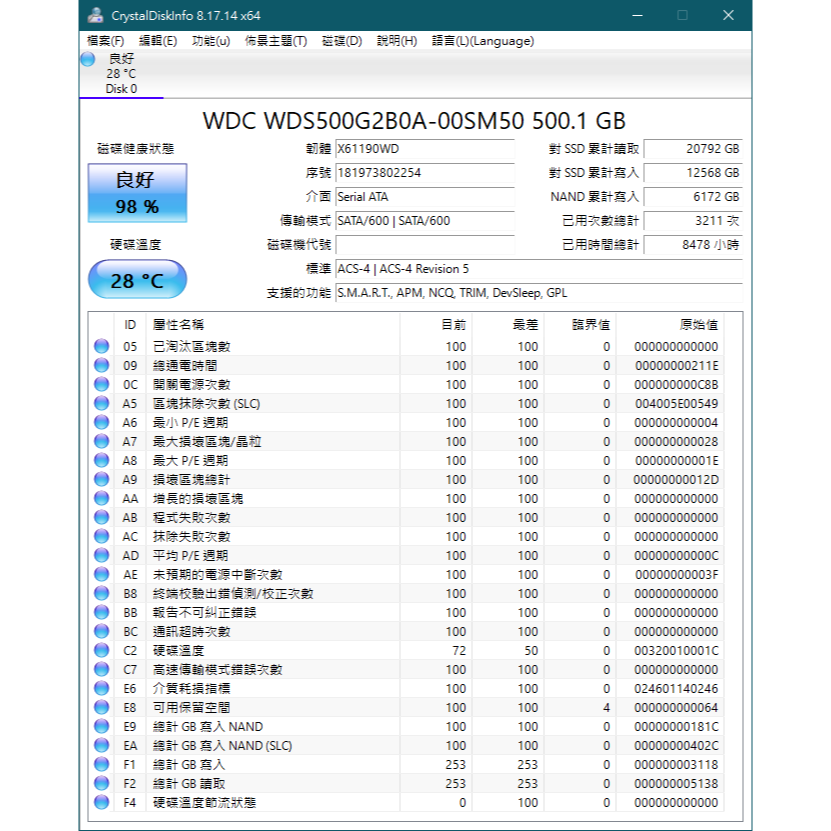Select the 開關電源次數 attribute name
Viewport: 831px width, 831px height.
tap(191, 385)
